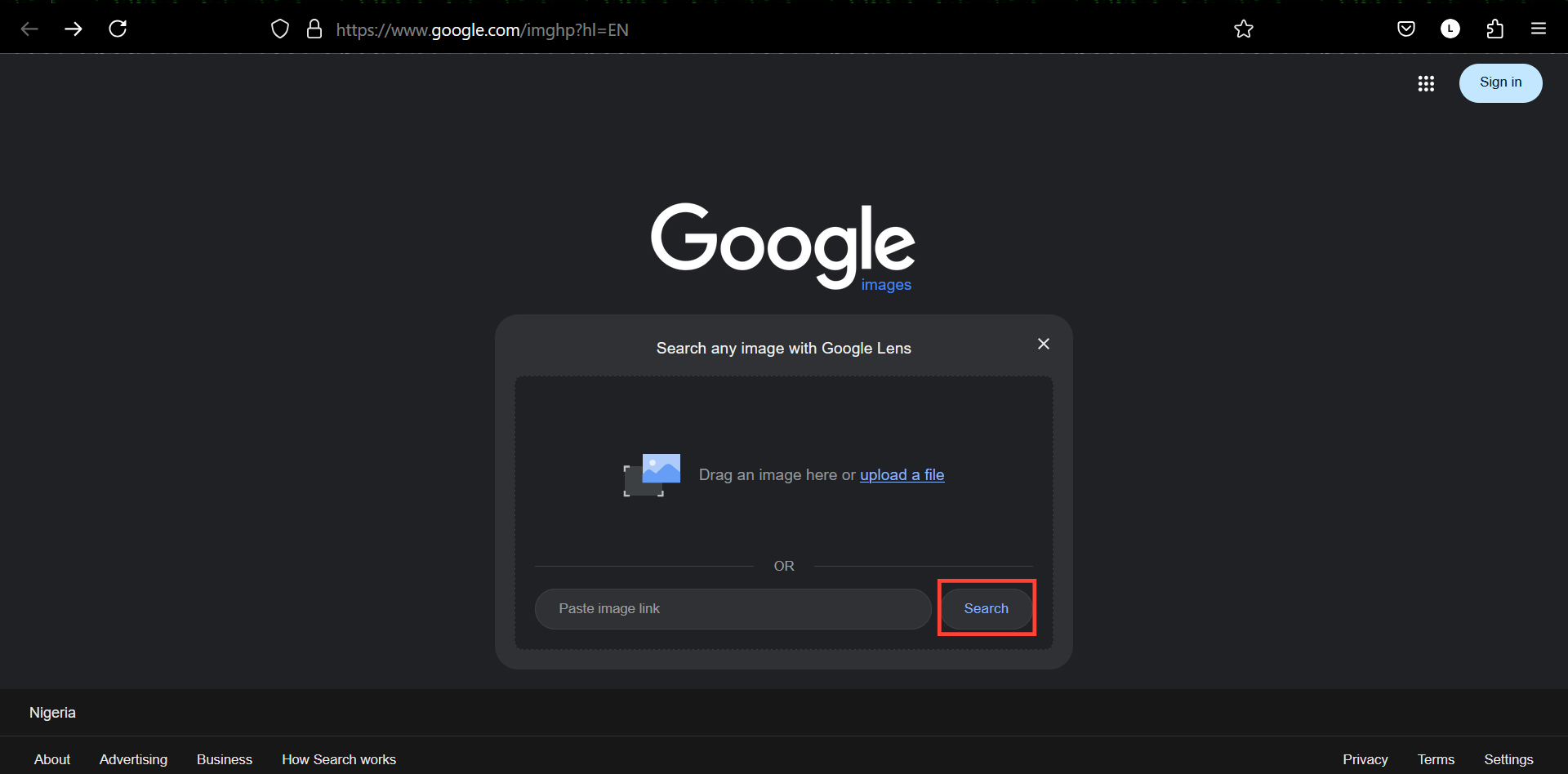This screenshot has width=1568, height=774.
Task: Dismiss the Google Lens dialog
Action: [x=1043, y=344]
